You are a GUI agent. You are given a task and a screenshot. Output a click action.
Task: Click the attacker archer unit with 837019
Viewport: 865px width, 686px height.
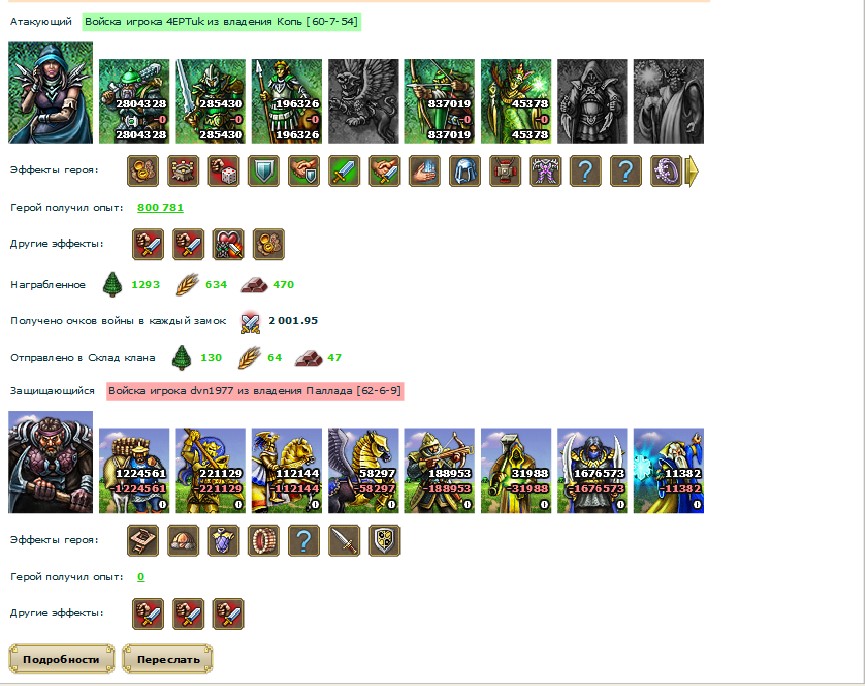tap(439, 101)
